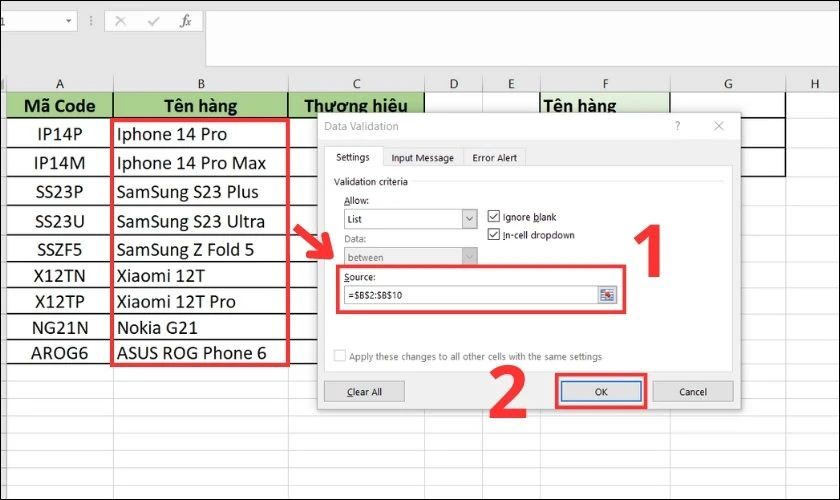Select the SamSung S23 Plus cell
840x500 pixels.
[201, 192]
